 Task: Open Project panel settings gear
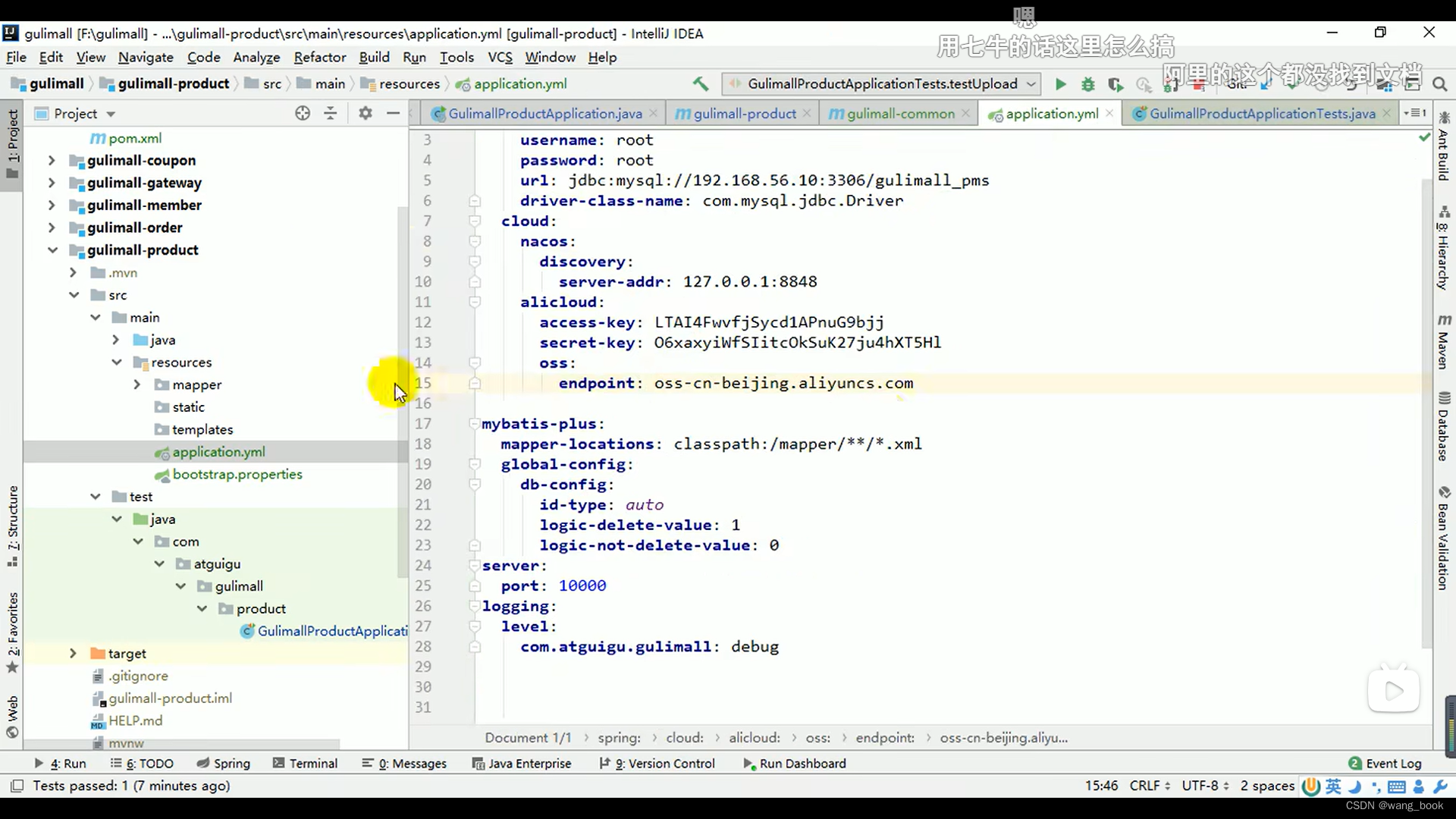click(x=366, y=113)
